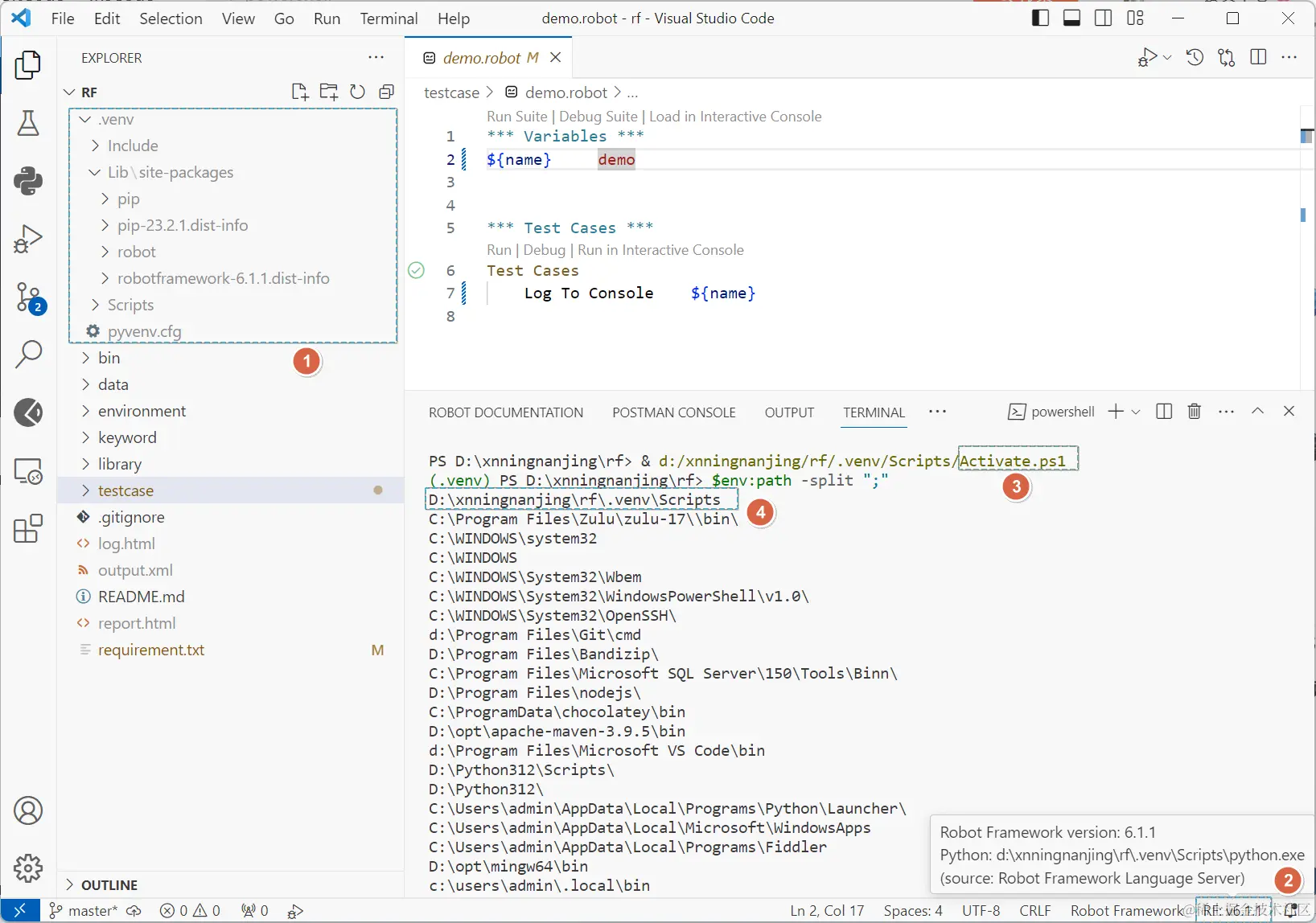Open changes compare icon in editor toolbar

coord(1227,57)
